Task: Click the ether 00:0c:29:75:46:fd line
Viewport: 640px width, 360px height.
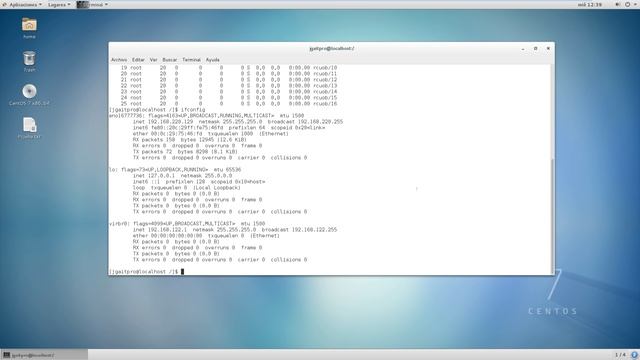Action: point(210,133)
